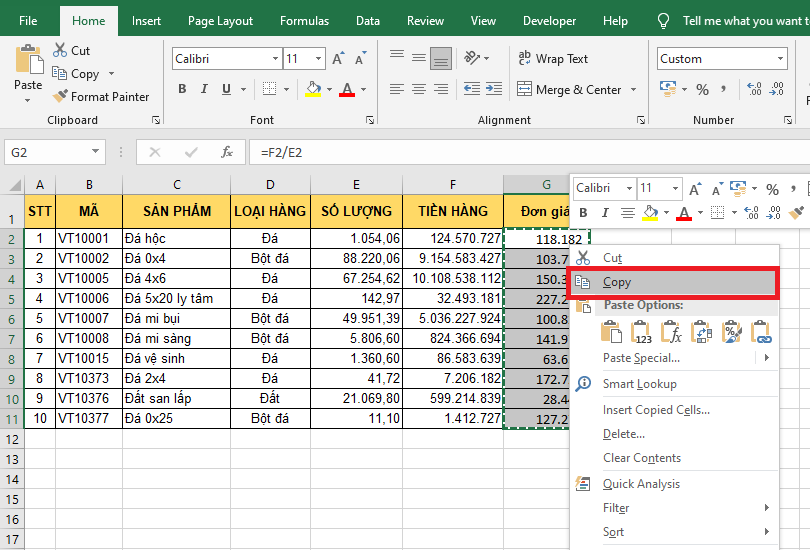Click the Insert Function fx button
Viewport: 810px width, 550px height.
click(x=227, y=153)
